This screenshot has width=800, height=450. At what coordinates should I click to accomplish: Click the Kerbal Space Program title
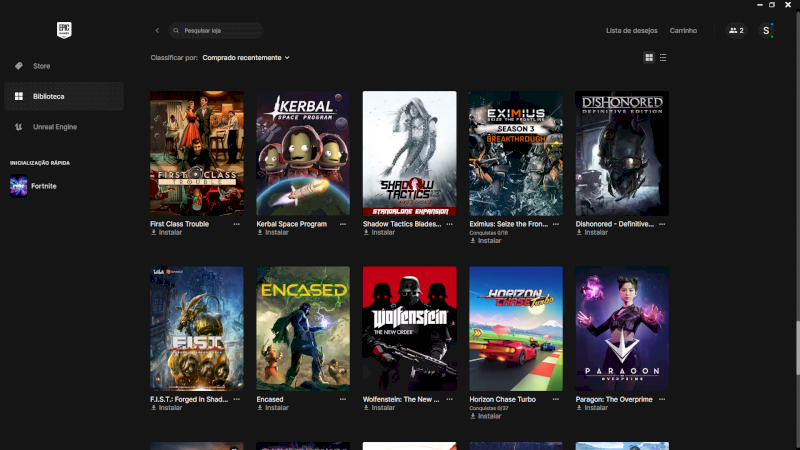[292, 224]
